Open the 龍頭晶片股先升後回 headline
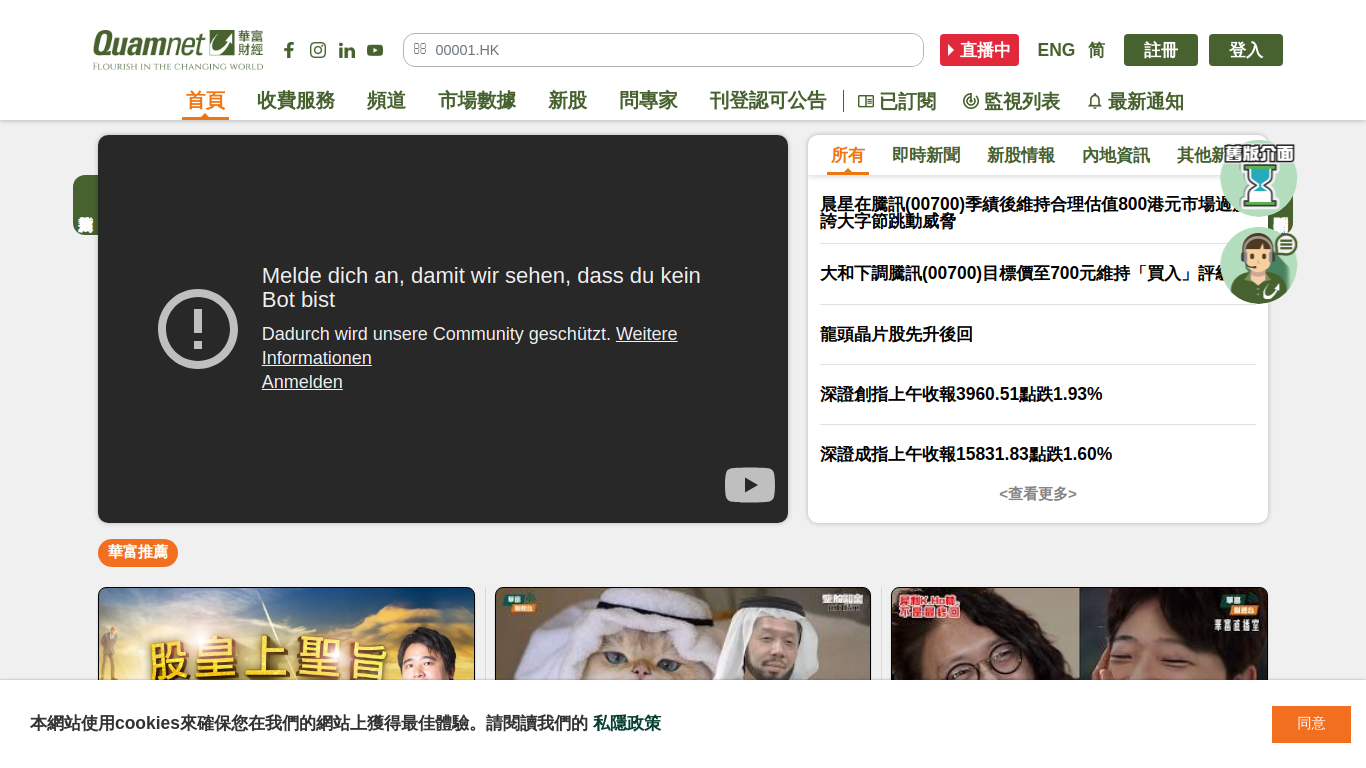This screenshot has width=1366, height=768. pyautogui.click(x=896, y=334)
